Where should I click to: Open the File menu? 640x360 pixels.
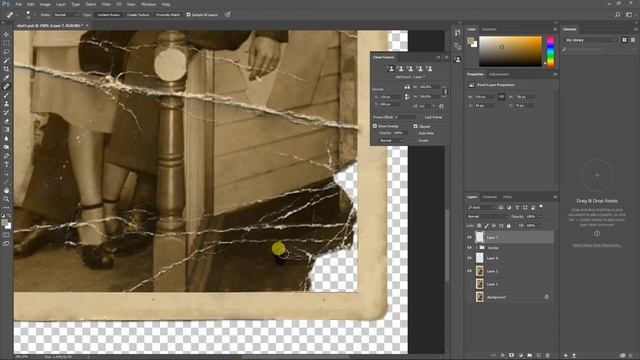tap(18, 4)
